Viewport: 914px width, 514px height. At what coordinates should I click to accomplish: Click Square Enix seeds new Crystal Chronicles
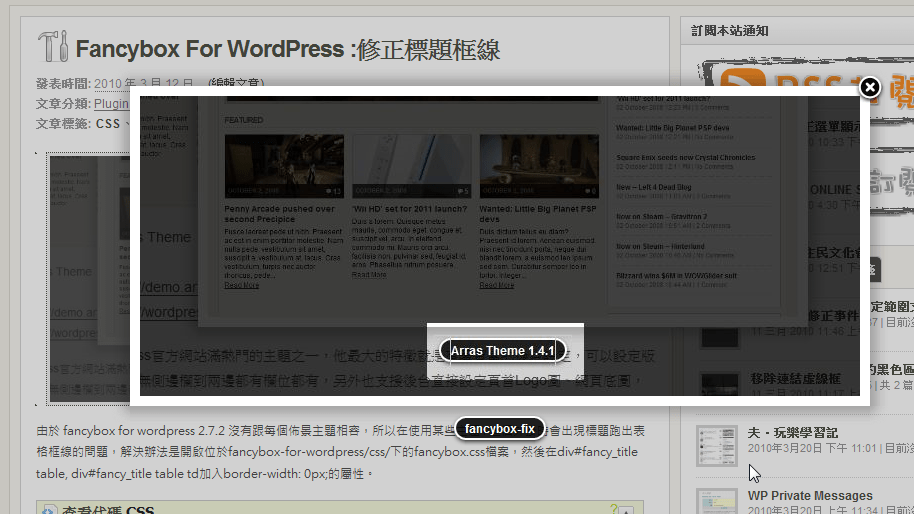(686, 157)
